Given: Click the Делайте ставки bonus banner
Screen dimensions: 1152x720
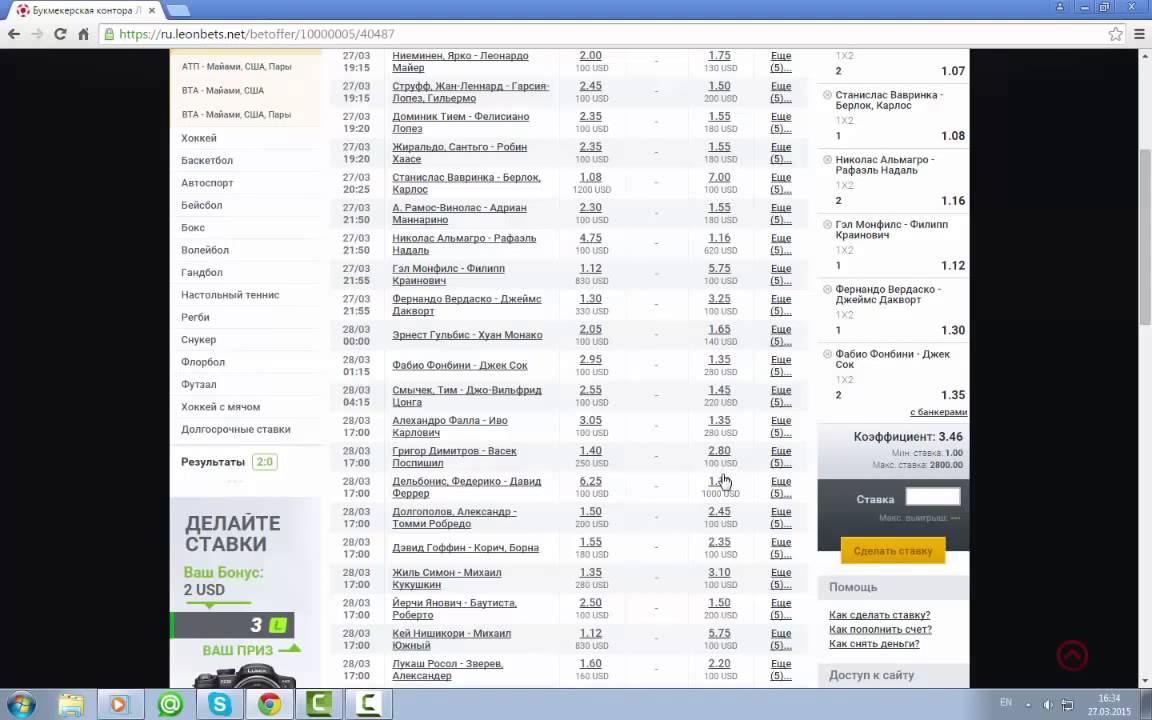Looking at the screenshot, I should [245, 592].
